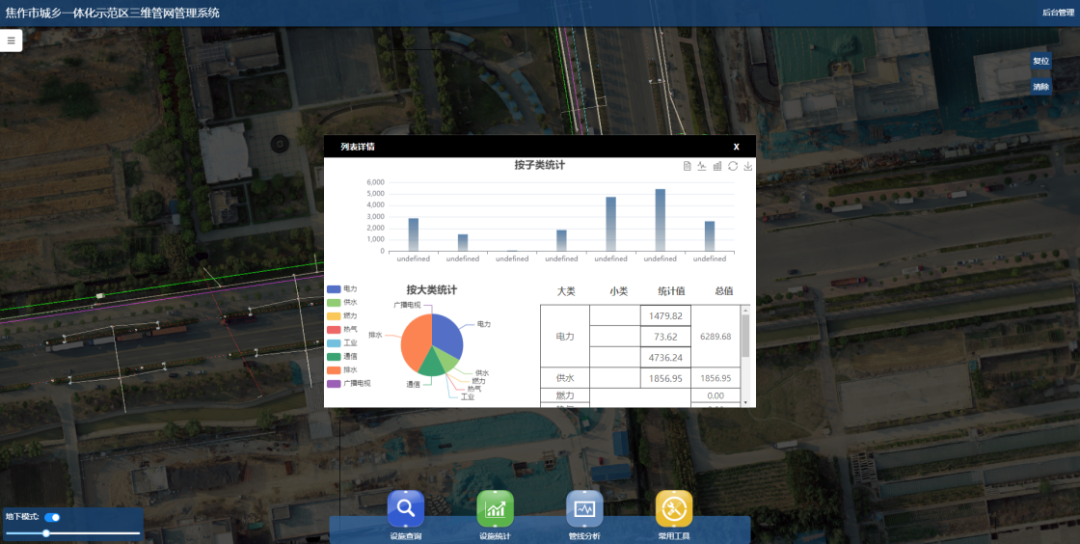Click the 复位 reset button

(1041, 61)
